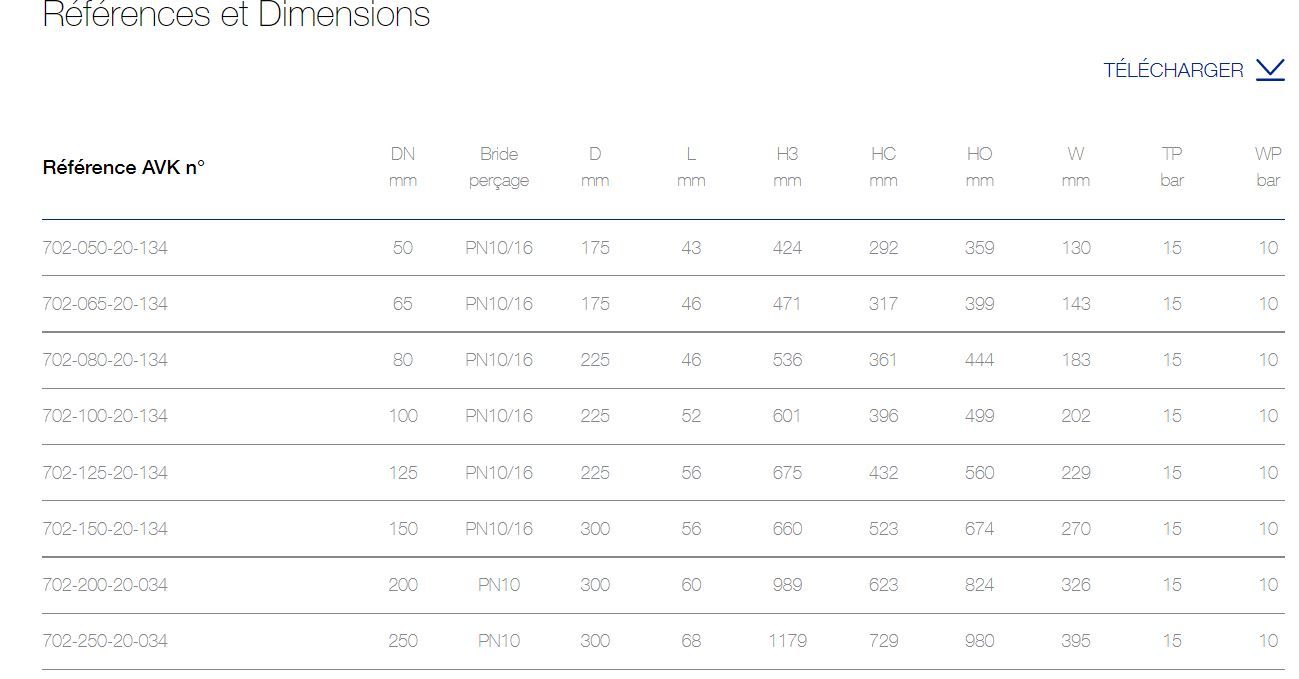The height and width of the screenshot is (679, 1299).
Task: Click the W mm column header
Action: (x=1076, y=167)
